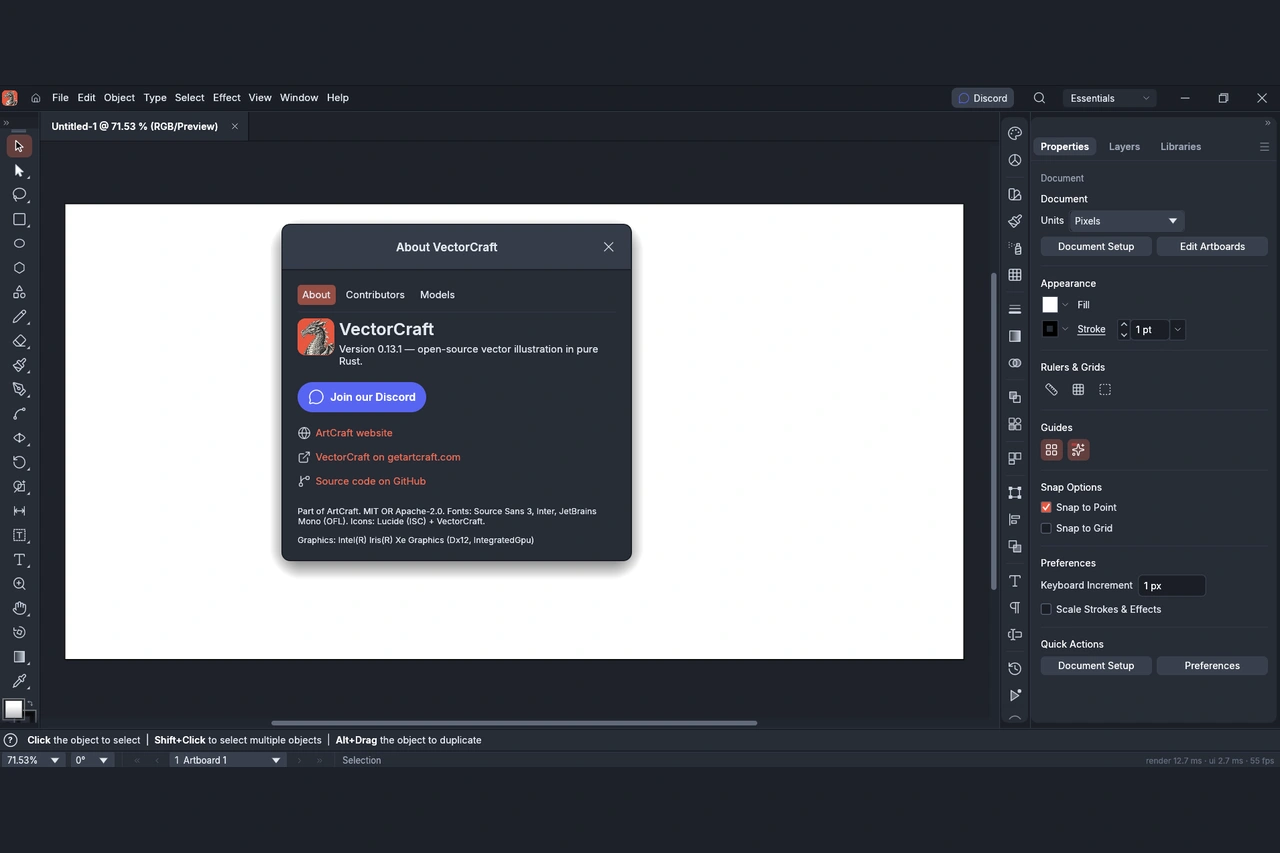Open the Source code on GitHub link
The image size is (1280, 853).
point(371,481)
